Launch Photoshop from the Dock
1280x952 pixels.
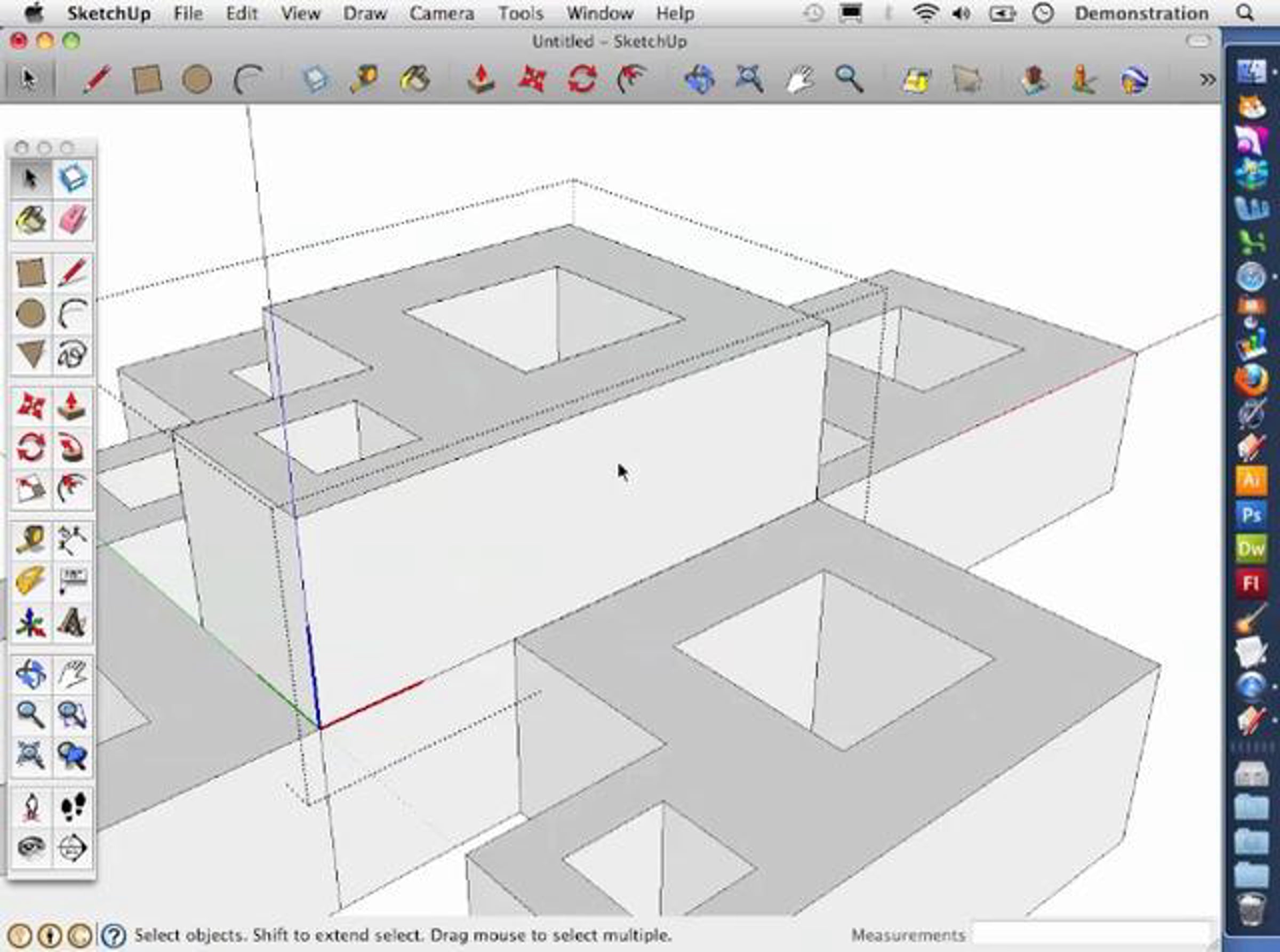tap(1251, 514)
